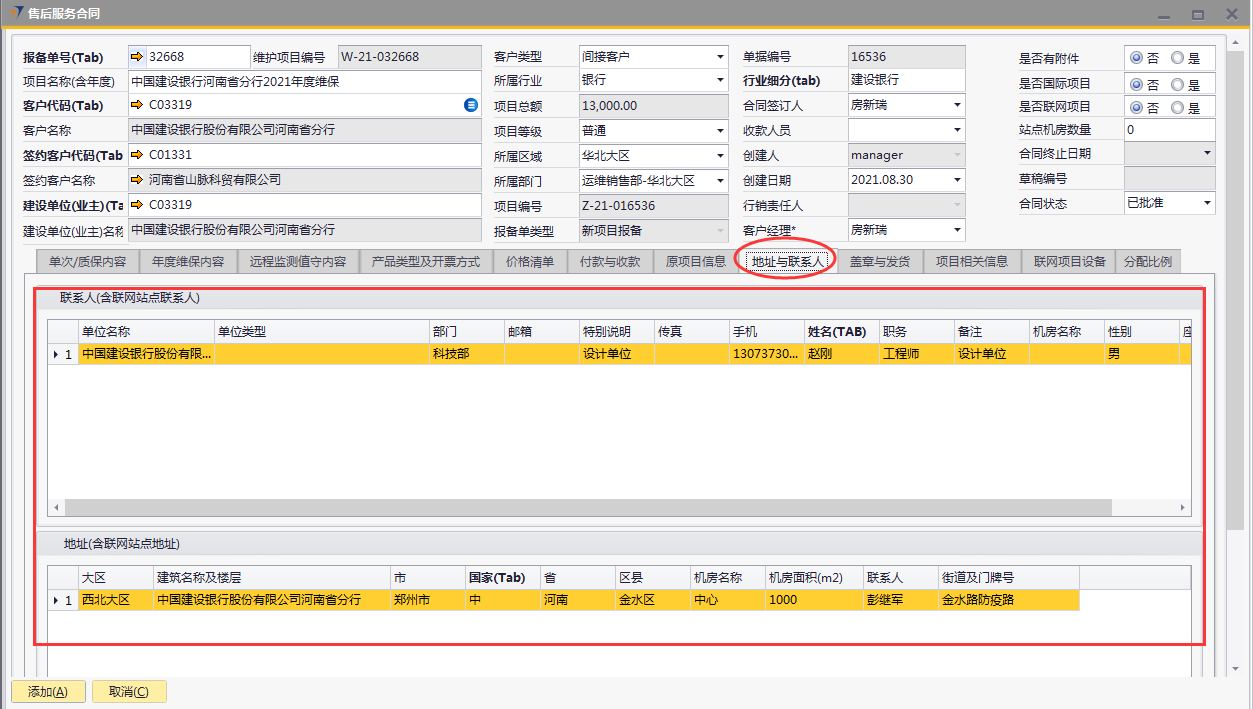The image size is (1253, 709).
Task: Open the 创建日期 date picker dropdown
Action: point(958,181)
